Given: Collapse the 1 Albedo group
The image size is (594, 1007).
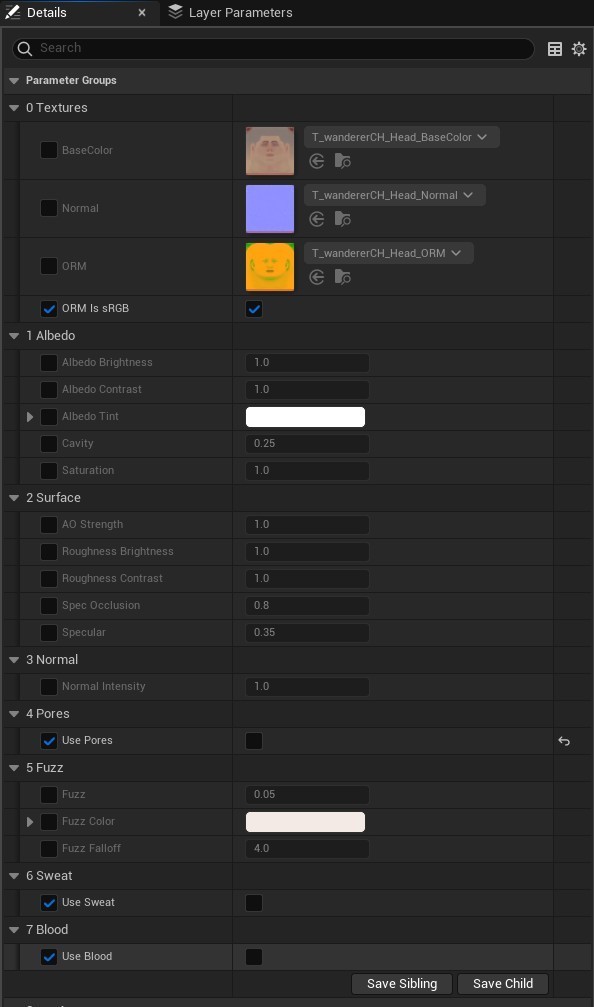Looking at the screenshot, I should (x=13, y=336).
